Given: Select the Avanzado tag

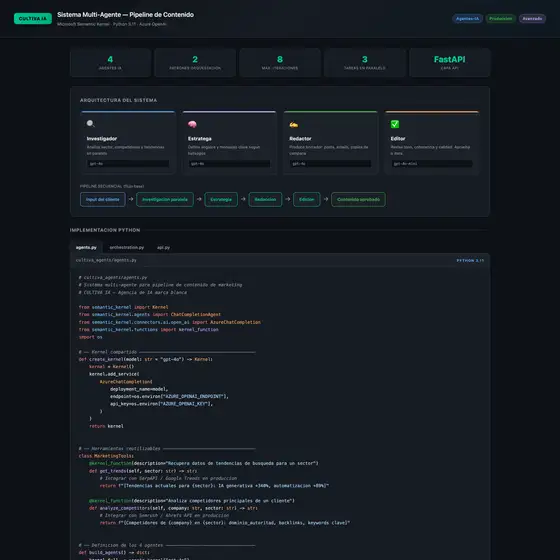Looking at the screenshot, I should [x=532, y=19].
